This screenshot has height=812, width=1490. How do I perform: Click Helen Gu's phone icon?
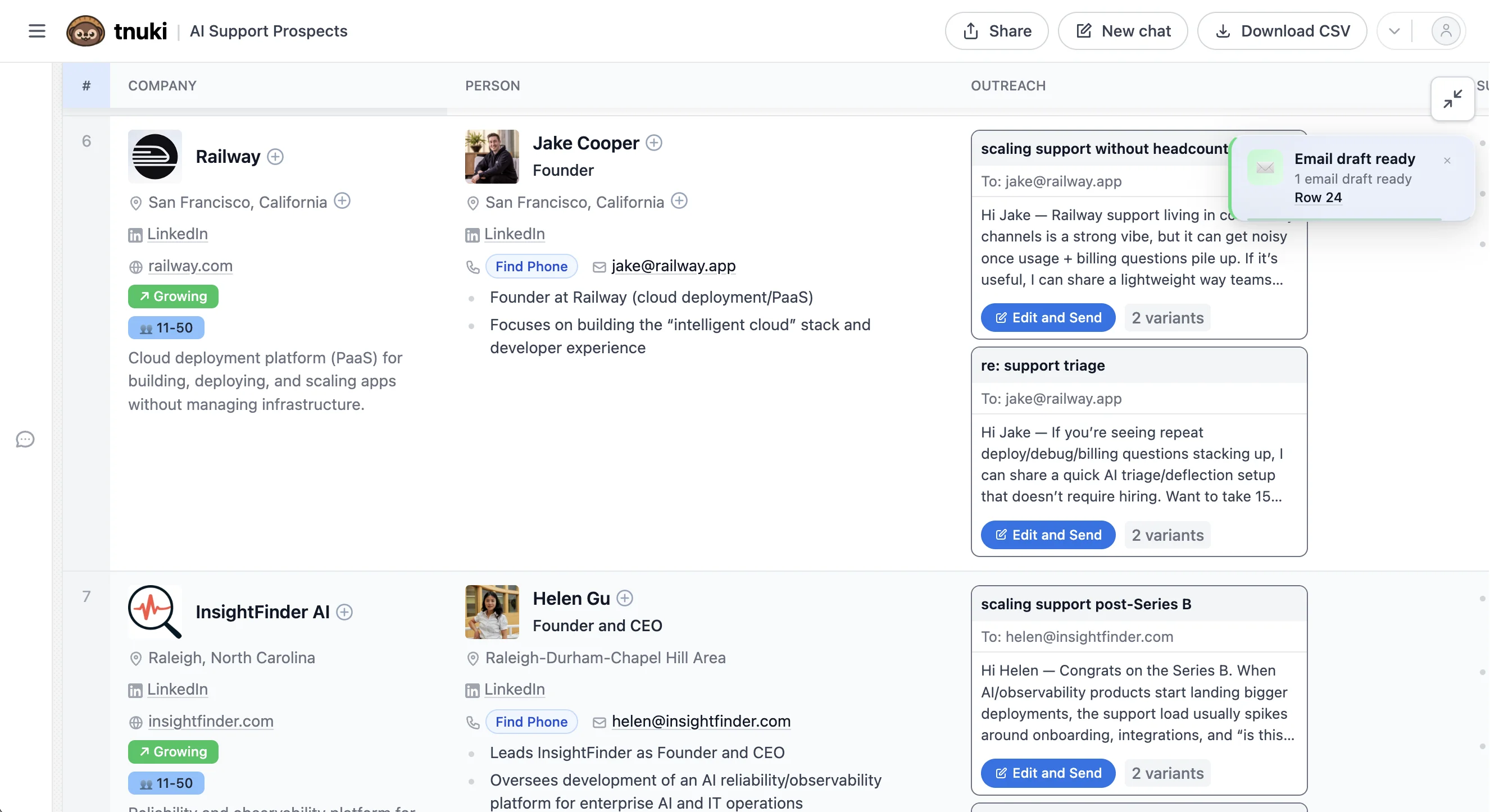[473, 722]
